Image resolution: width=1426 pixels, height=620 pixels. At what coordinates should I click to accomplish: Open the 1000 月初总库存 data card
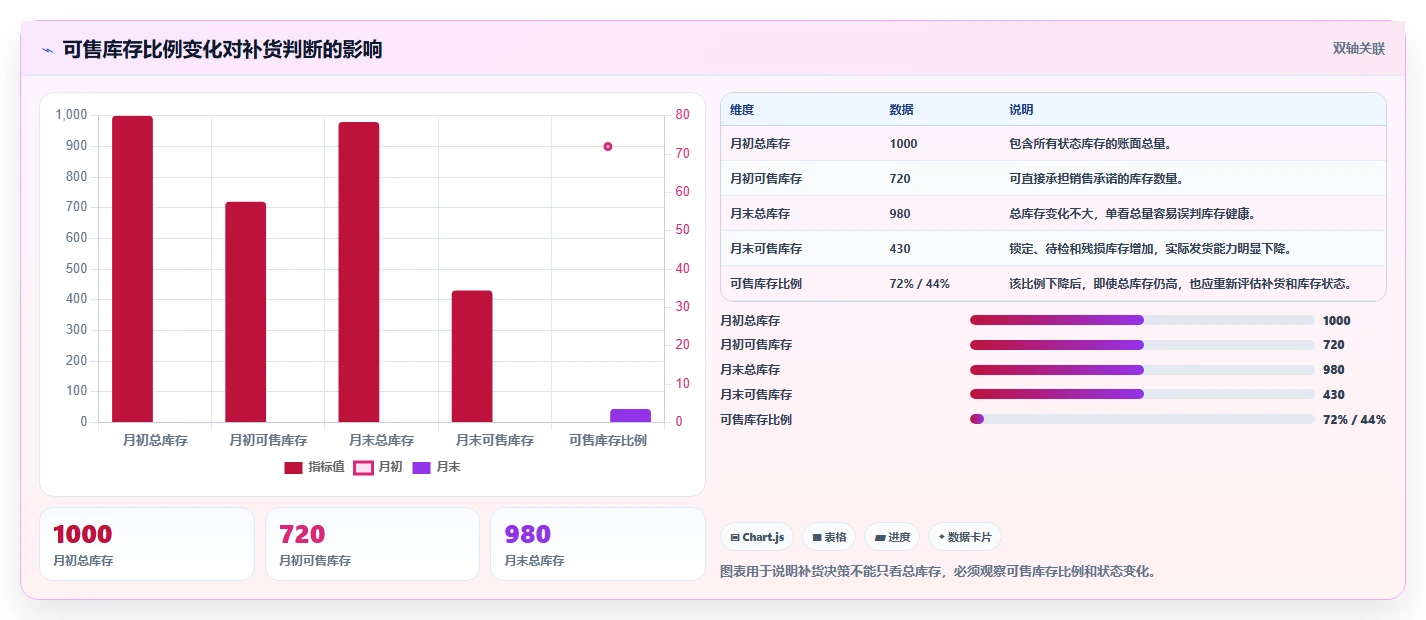(147, 544)
